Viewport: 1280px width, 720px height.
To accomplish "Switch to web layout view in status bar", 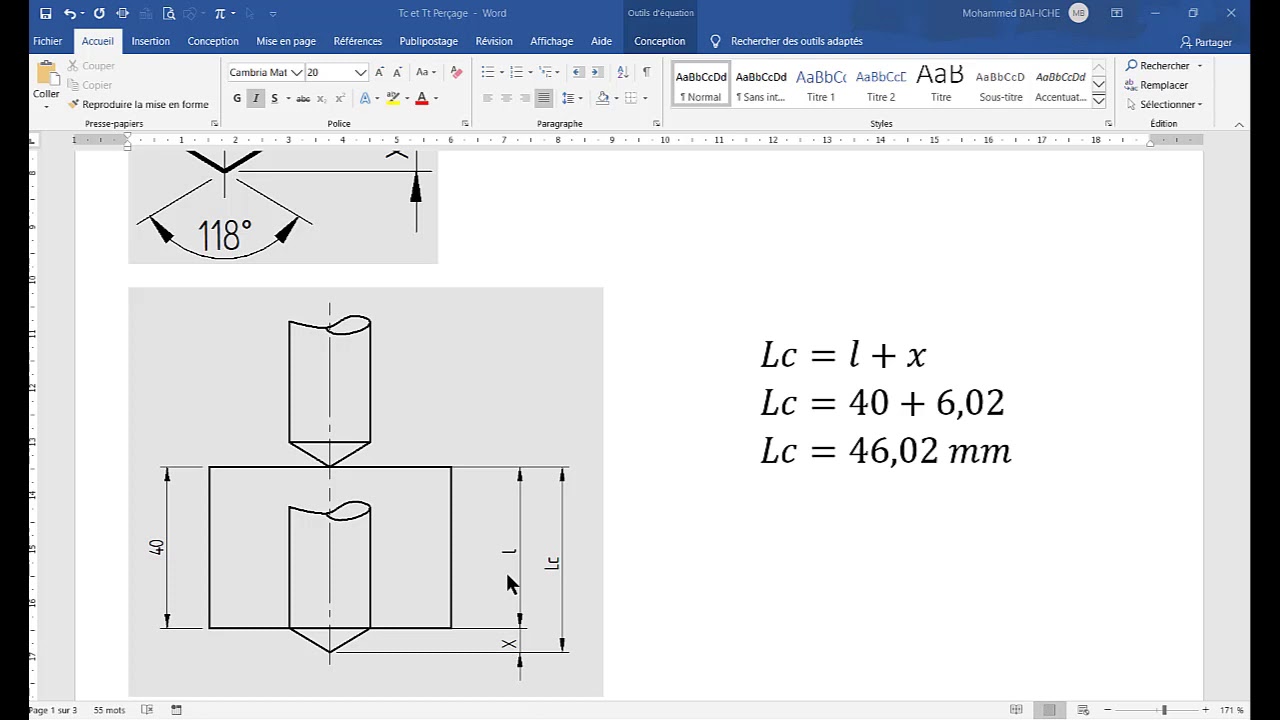I will click(x=1083, y=710).
